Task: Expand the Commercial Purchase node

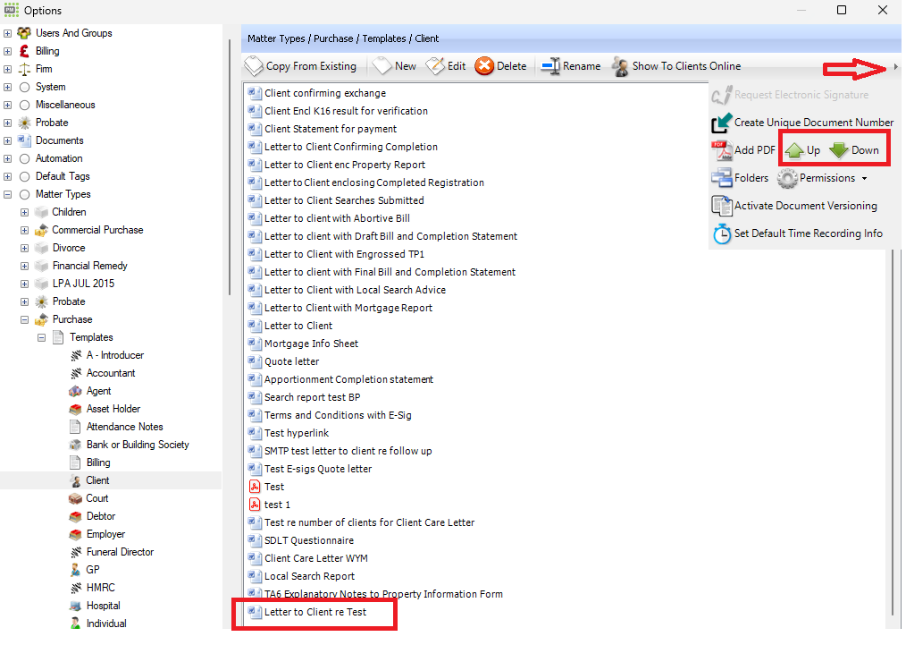Action: pos(24,230)
